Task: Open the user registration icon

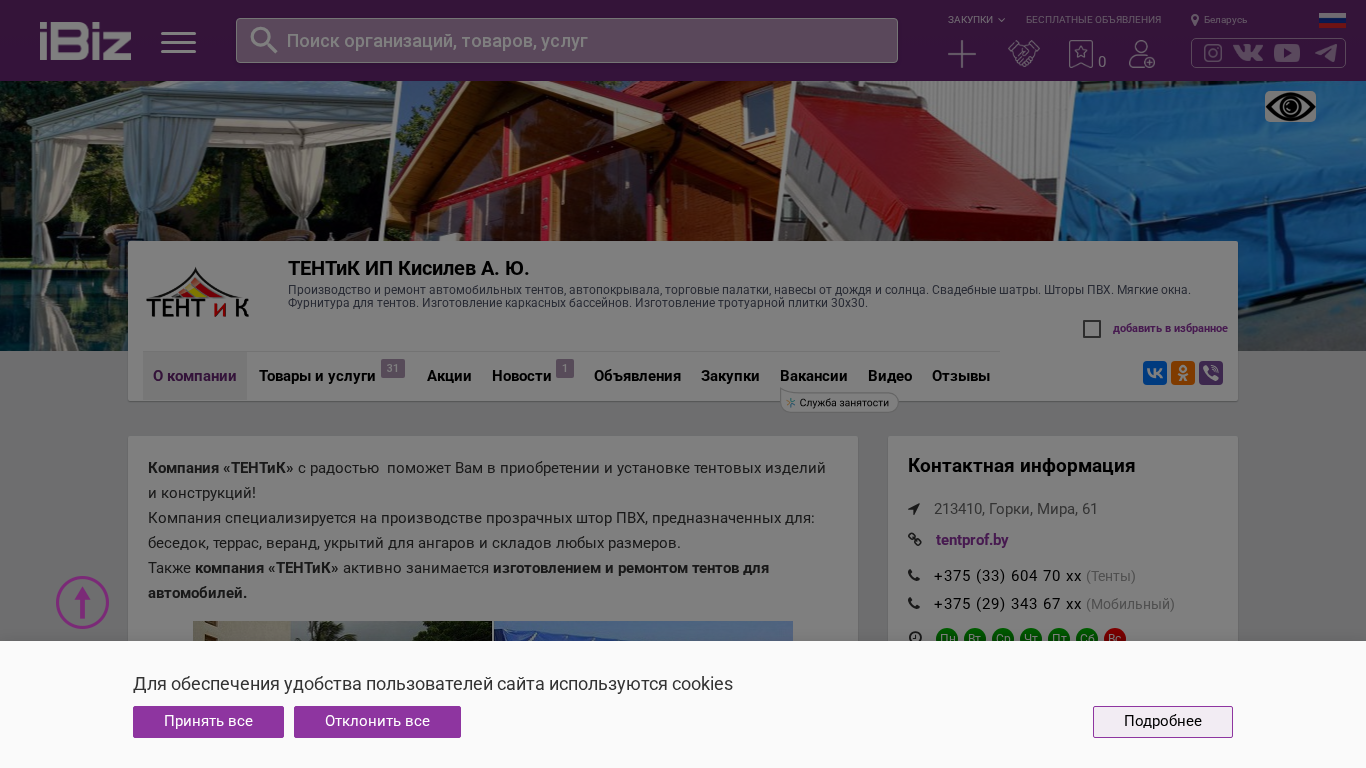Action: pos(1141,54)
